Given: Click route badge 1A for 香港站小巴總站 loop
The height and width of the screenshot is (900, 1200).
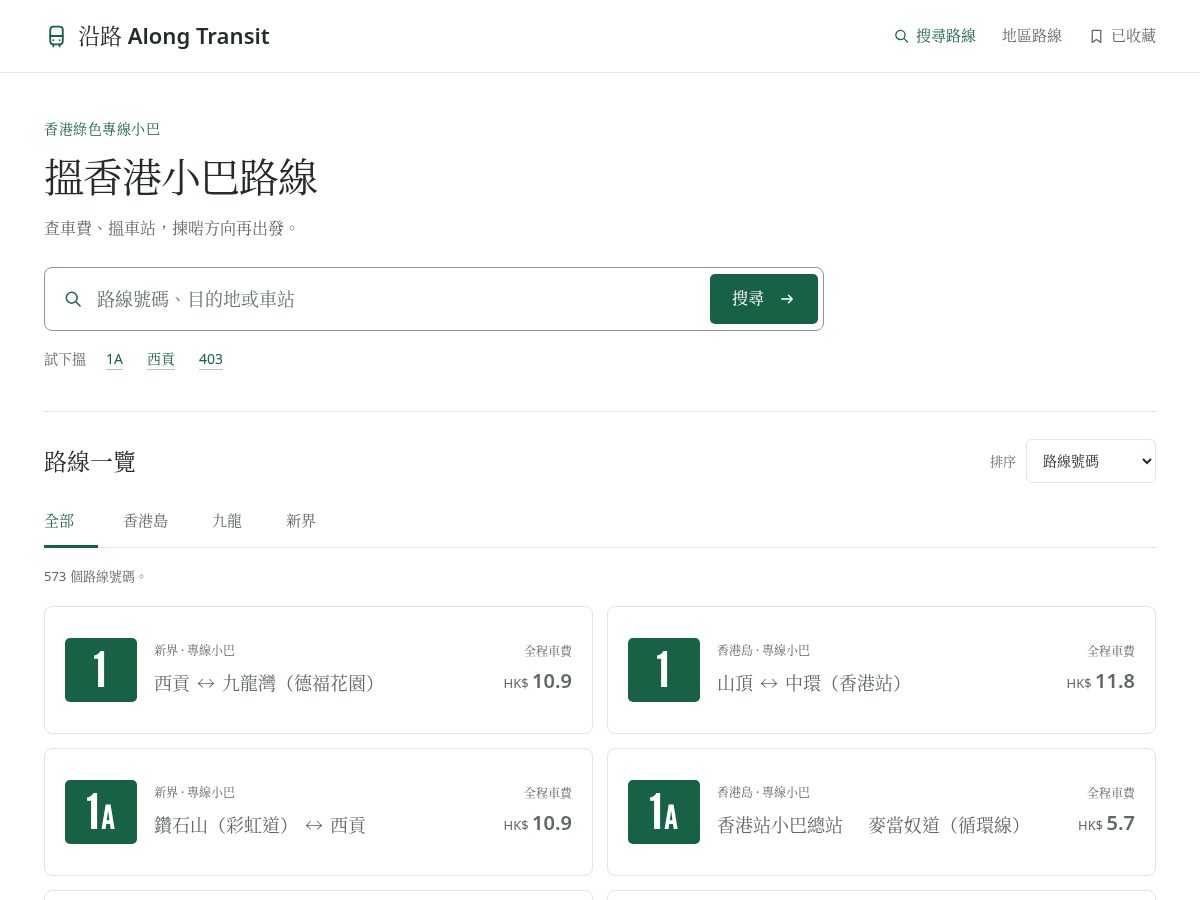Looking at the screenshot, I should (x=664, y=812).
